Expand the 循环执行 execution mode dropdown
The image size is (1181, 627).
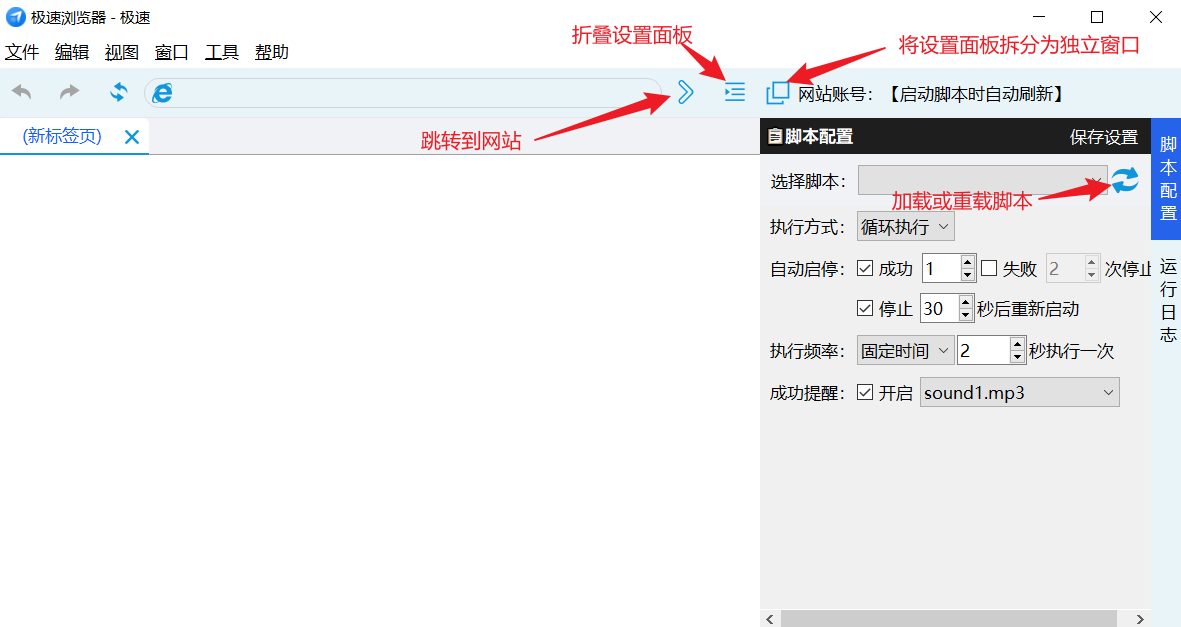(x=905, y=227)
